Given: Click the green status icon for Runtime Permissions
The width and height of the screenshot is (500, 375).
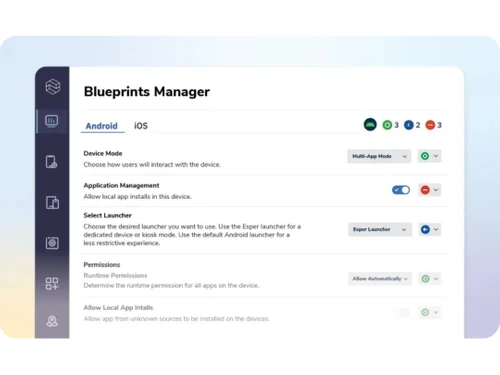Looking at the screenshot, I should (425, 279).
